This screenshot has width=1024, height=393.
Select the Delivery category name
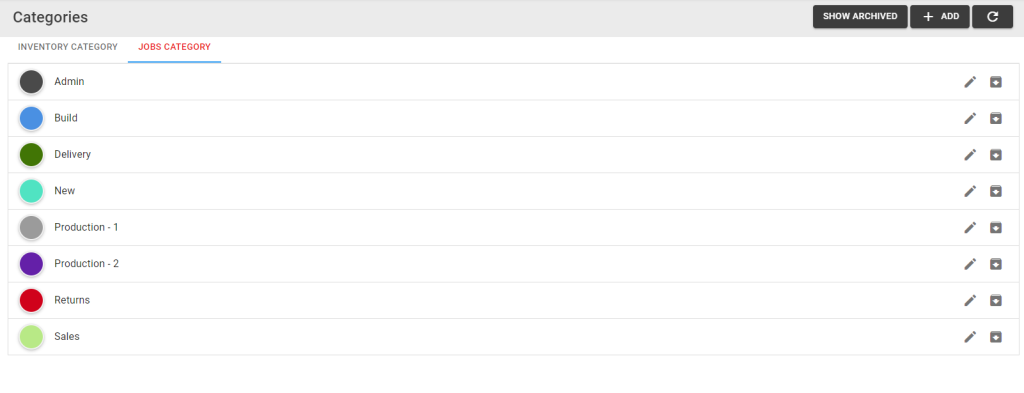[x=72, y=155]
